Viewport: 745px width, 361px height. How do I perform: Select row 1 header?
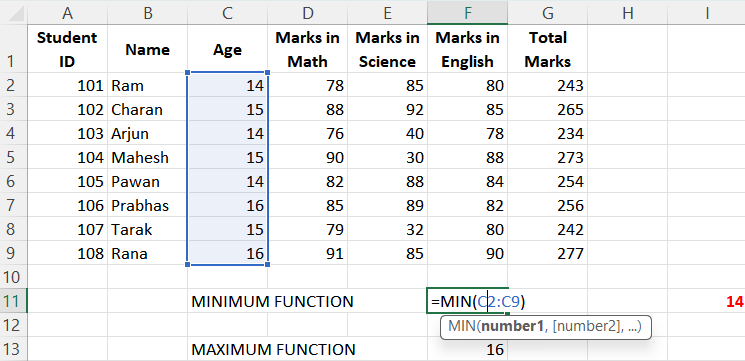14,48
